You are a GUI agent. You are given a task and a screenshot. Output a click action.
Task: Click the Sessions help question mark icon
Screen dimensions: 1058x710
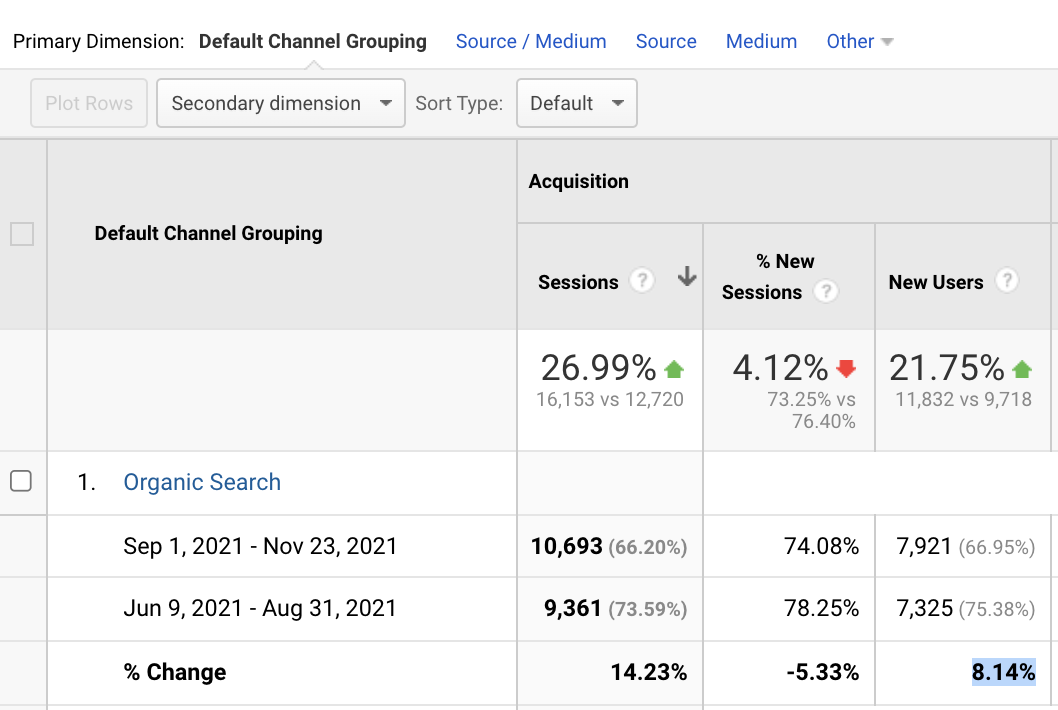click(642, 281)
